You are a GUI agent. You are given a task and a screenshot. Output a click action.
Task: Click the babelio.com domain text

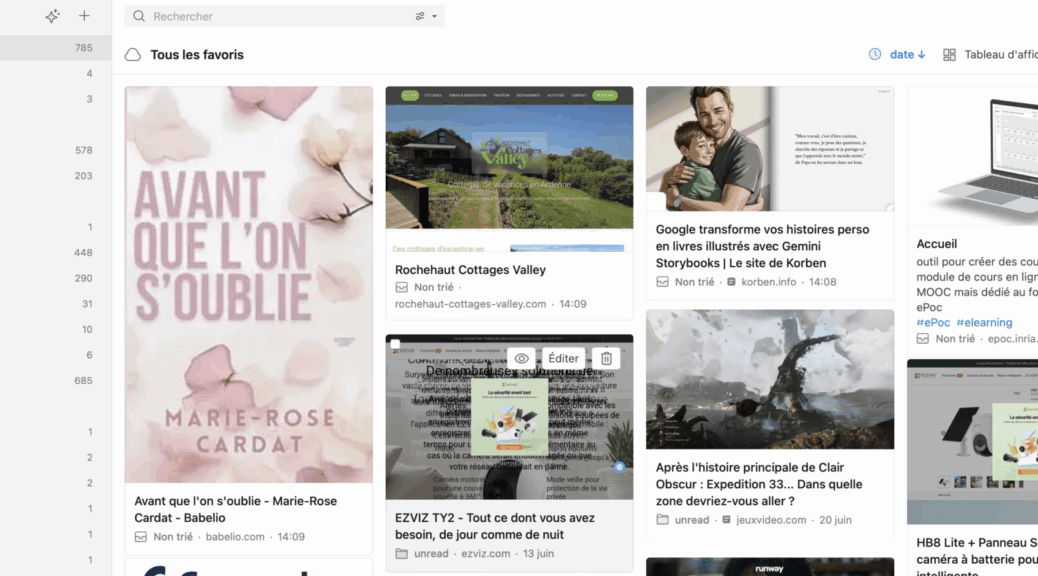coord(235,537)
